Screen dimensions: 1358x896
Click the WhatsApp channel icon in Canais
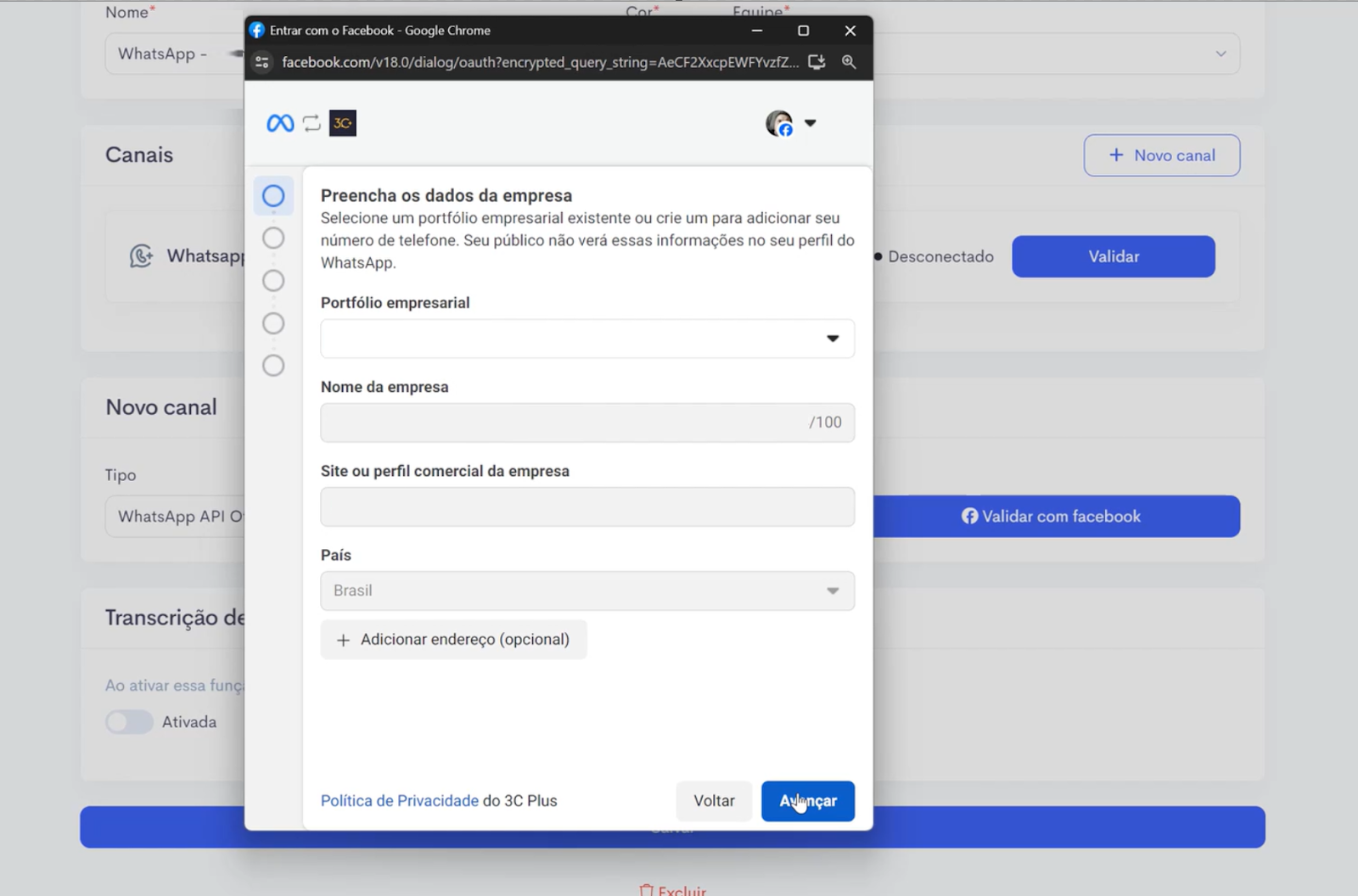coord(141,255)
